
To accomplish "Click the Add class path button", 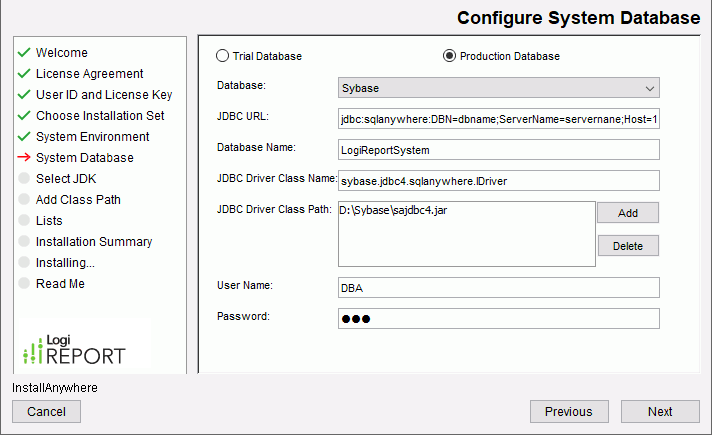I will tap(628, 213).
